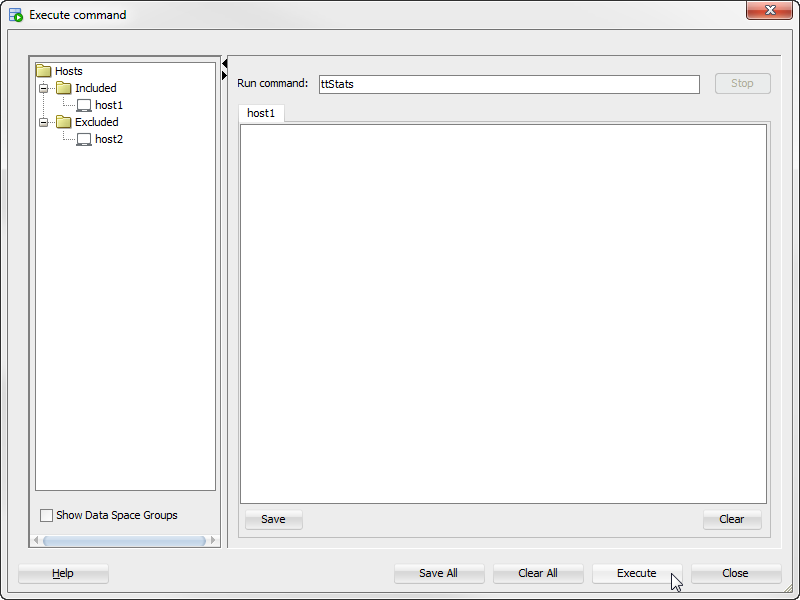This screenshot has width=800, height=600.
Task: Switch to the host1 output tab
Action: (x=261, y=113)
